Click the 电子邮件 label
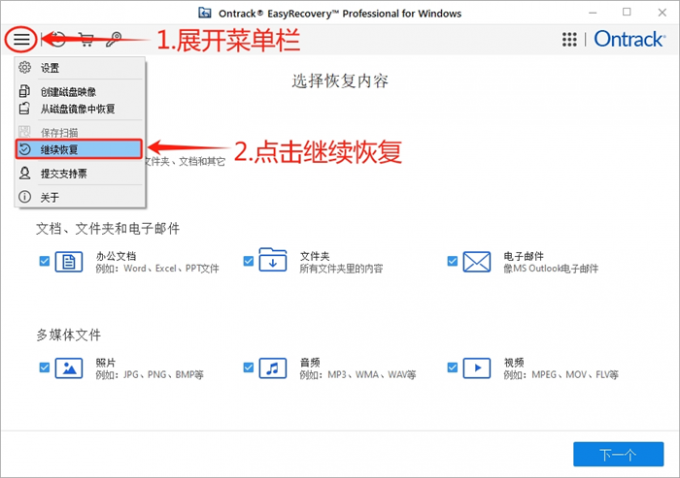The height and width of the screenshot is (478, 680). click(523, 256)
